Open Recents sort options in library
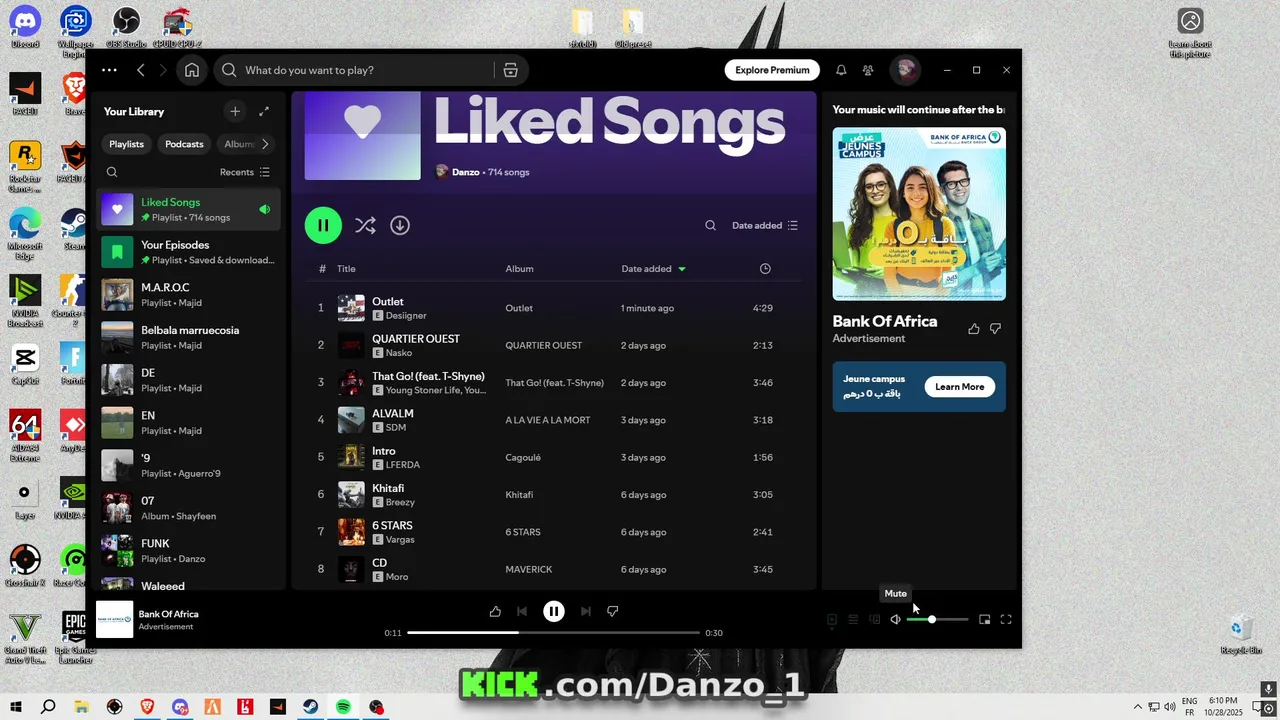The image size is (1280, 720). [x=245, y=172]
